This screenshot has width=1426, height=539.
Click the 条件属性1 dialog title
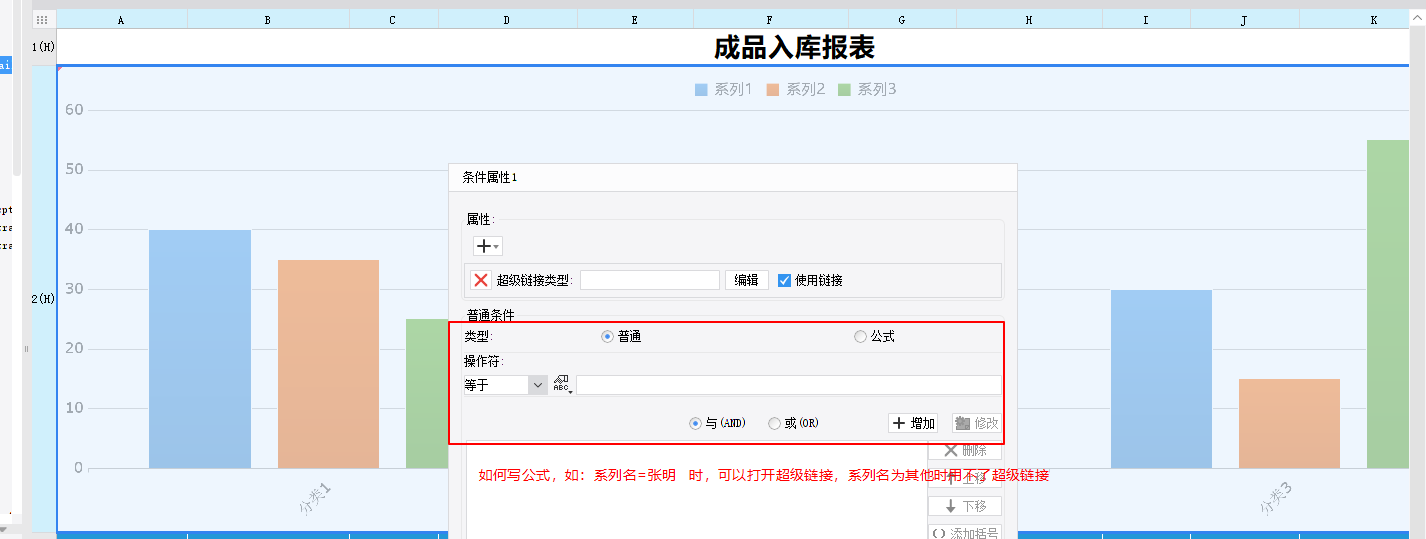490,177
